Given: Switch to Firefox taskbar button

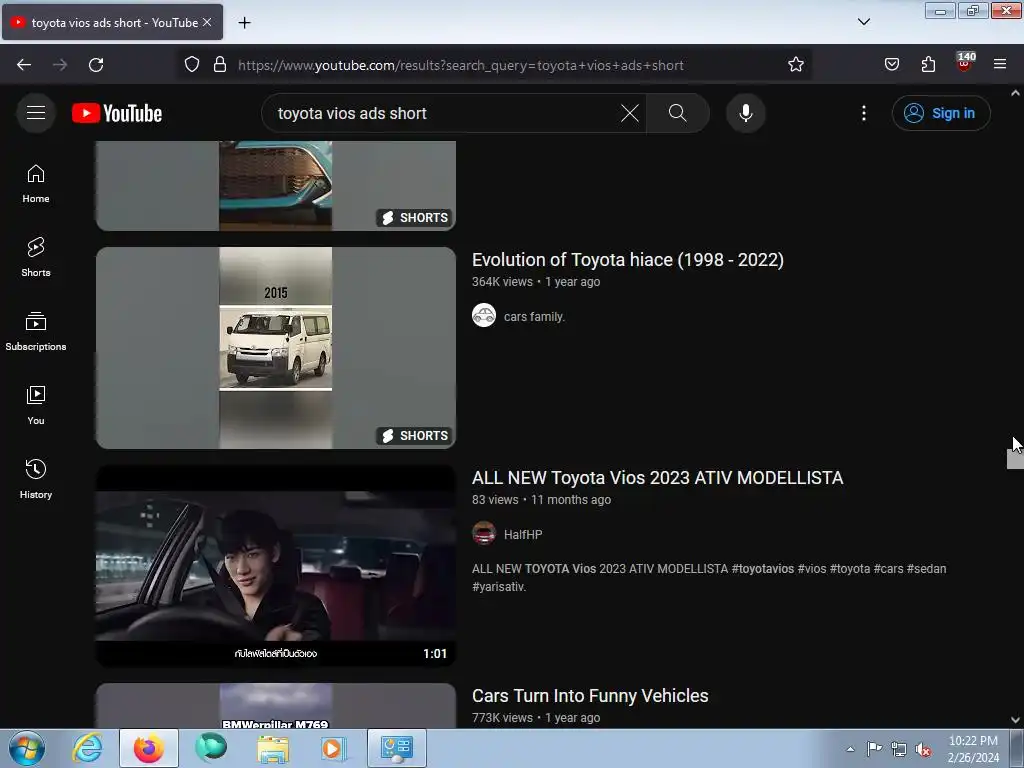Looking at the screenshot, I should (x=149, y=748).
